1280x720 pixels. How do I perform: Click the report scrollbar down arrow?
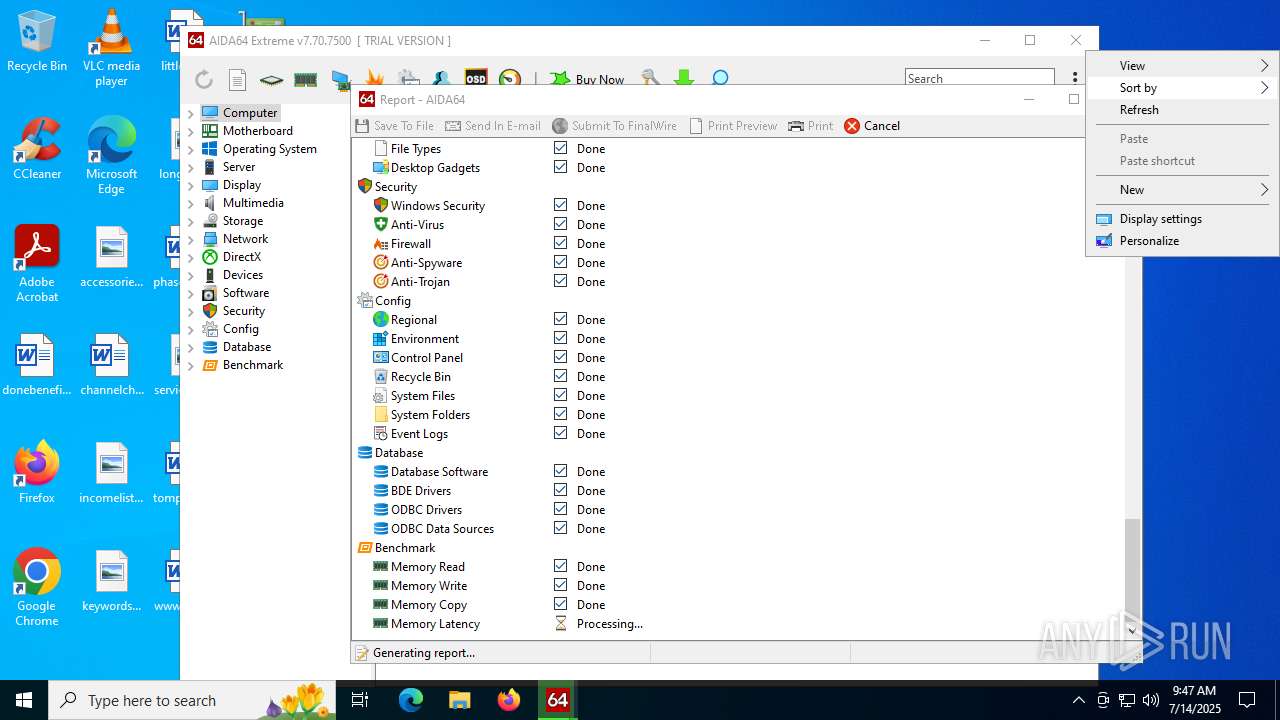point(1132,631)
